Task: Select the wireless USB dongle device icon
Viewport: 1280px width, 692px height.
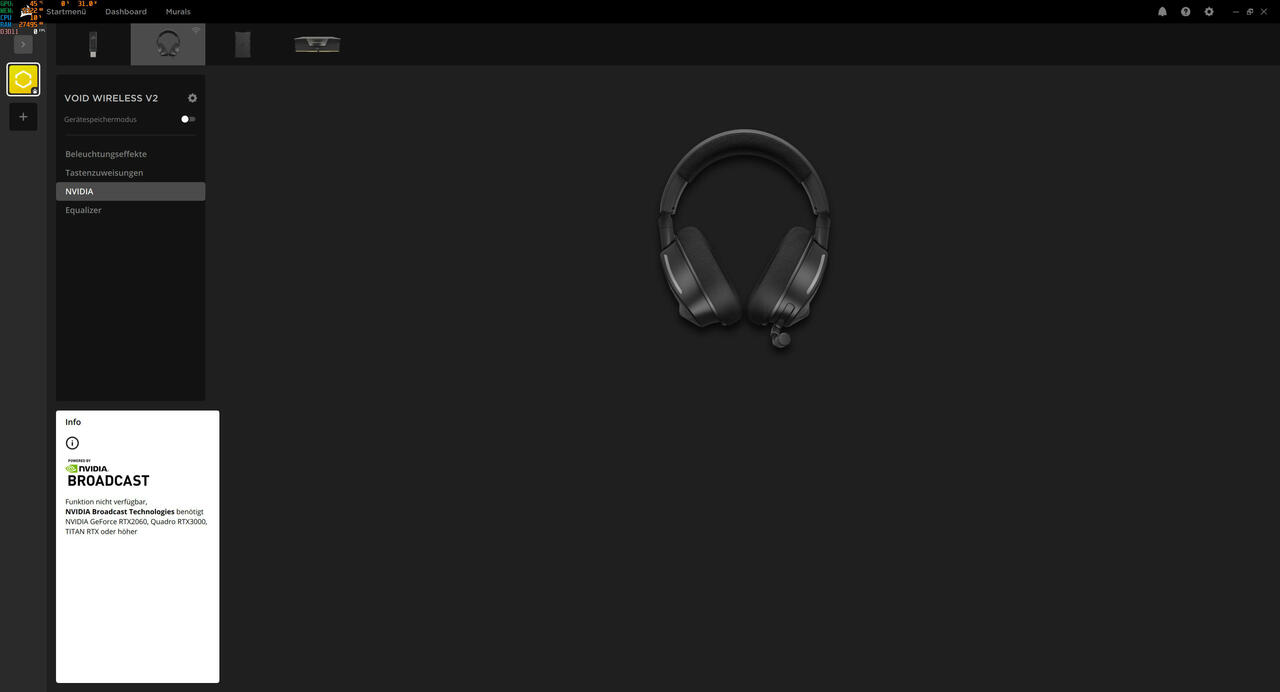Action: (93, 43)
